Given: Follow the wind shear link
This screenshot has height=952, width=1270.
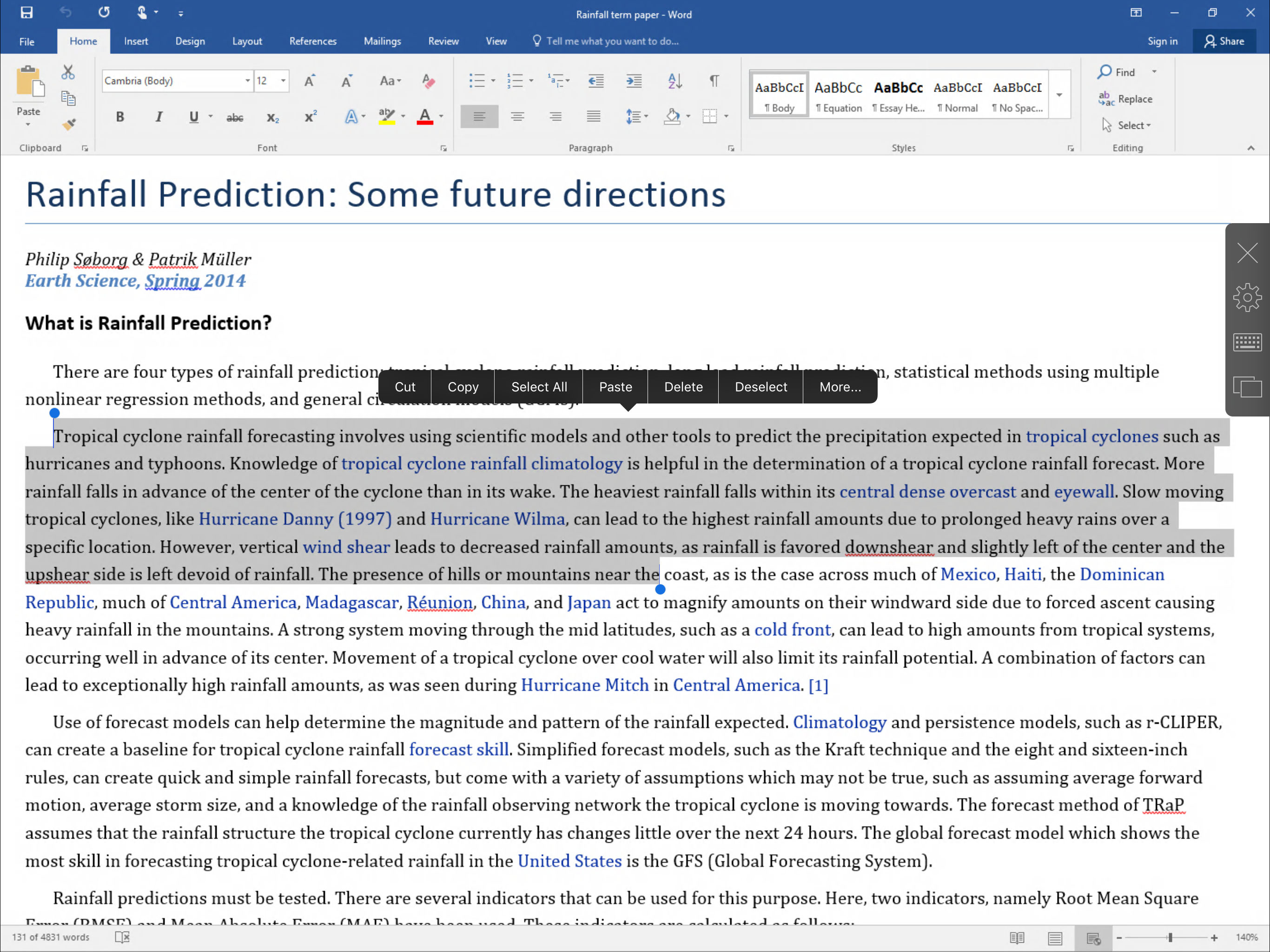Looking at the screenshot, I should coord(346,547).
